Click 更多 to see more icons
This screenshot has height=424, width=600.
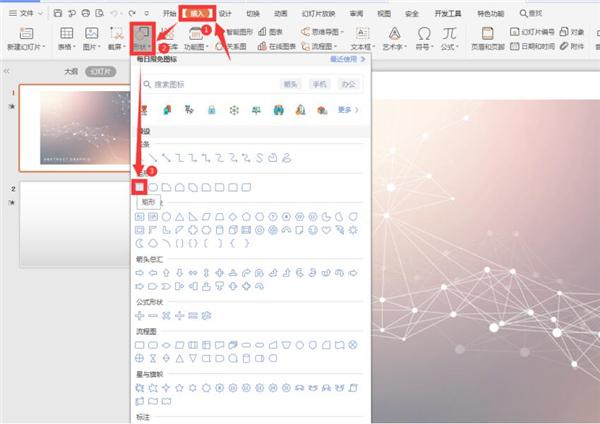tap(348, 110)
